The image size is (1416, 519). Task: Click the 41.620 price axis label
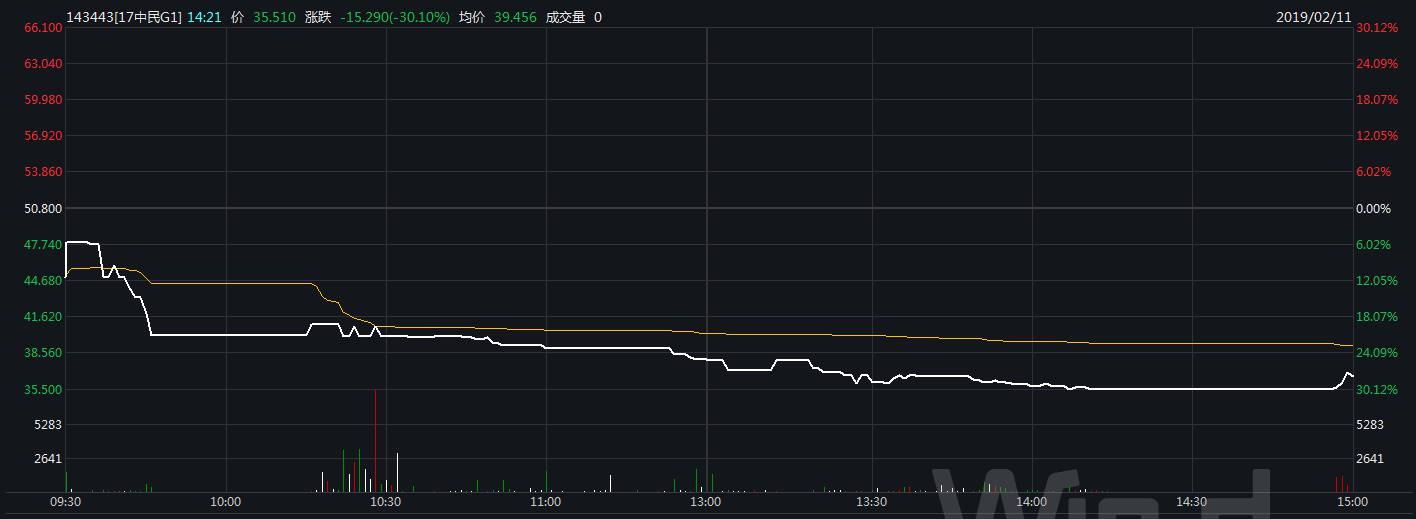[x=43, y=317]
